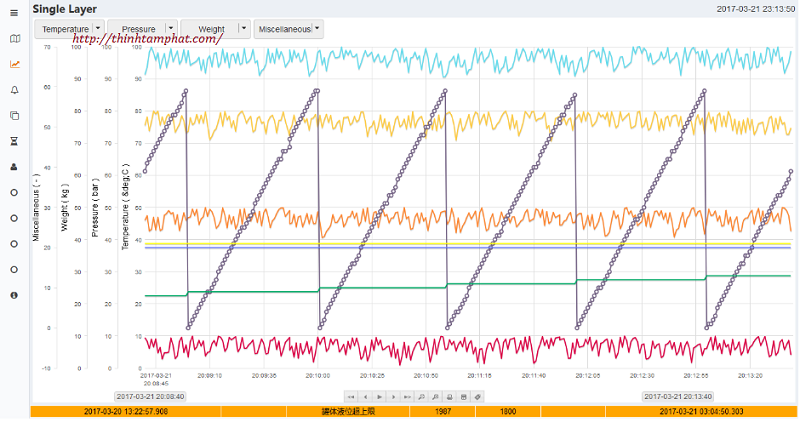Click the tag icon in chart toolbar
800x422 pixels.
coord(478,397)
